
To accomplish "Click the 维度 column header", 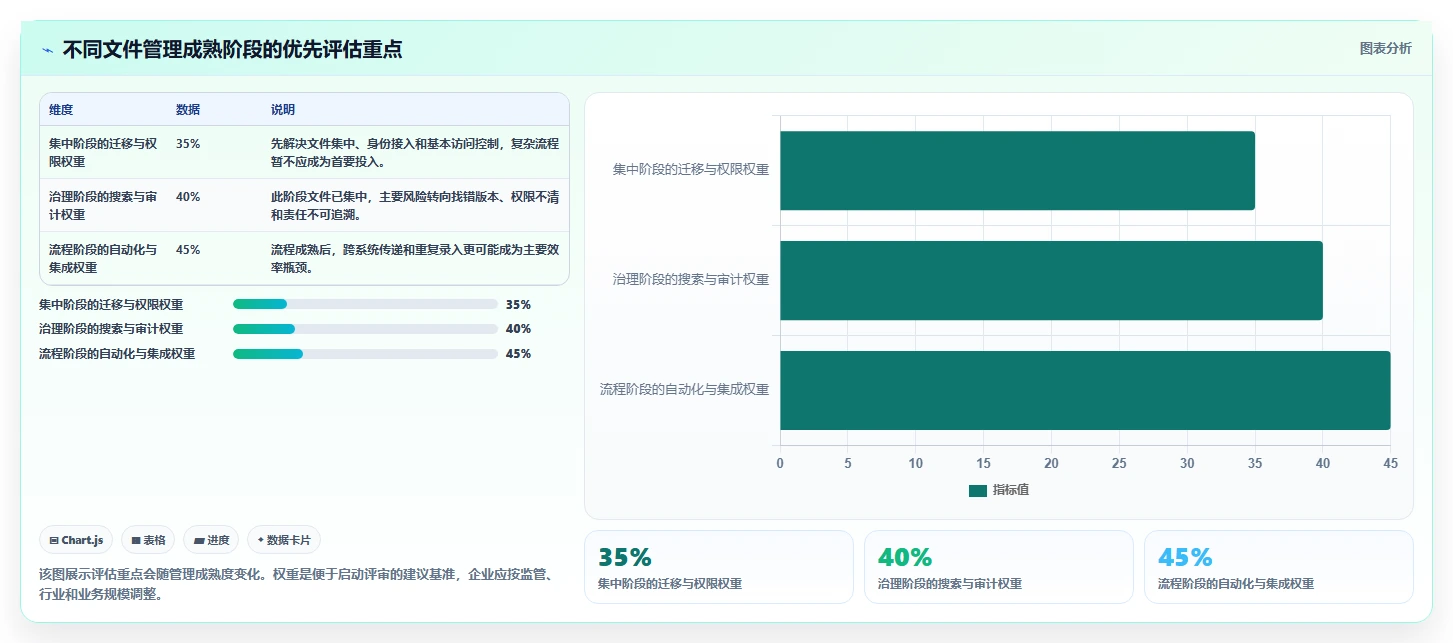I will 61,110.
